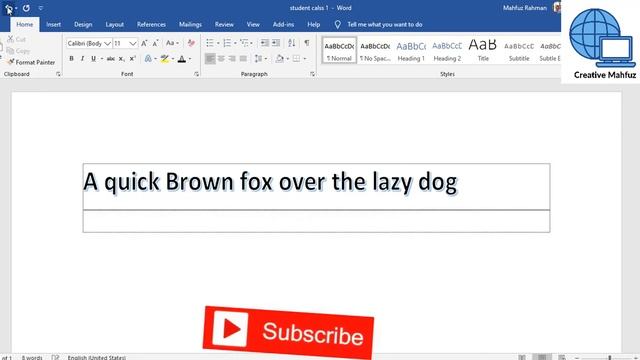
Task: Apply the yellow Text Highlight Color
Action: tap(164, 59)
